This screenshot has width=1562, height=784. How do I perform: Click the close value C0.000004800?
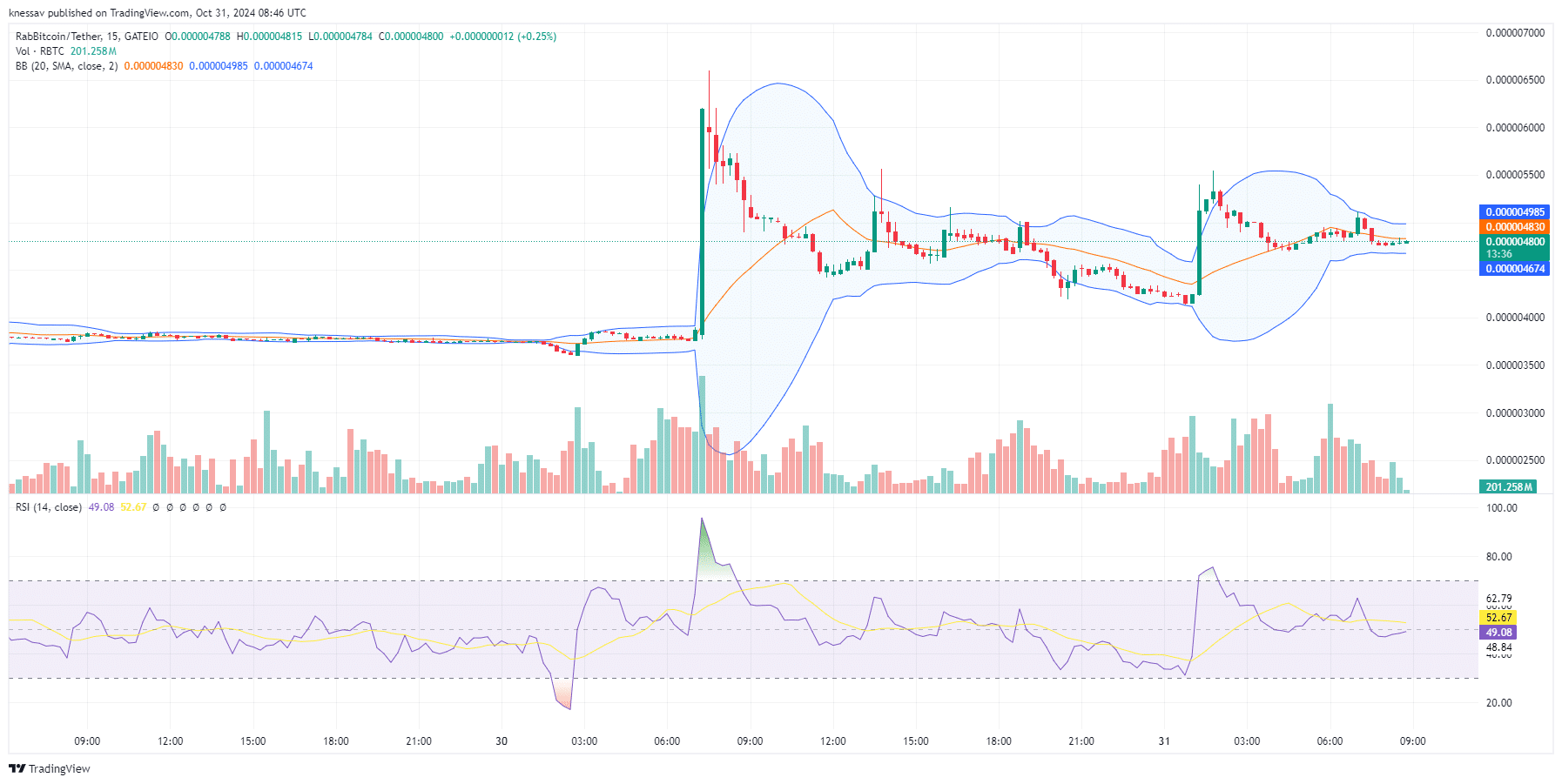click(411, 37)
